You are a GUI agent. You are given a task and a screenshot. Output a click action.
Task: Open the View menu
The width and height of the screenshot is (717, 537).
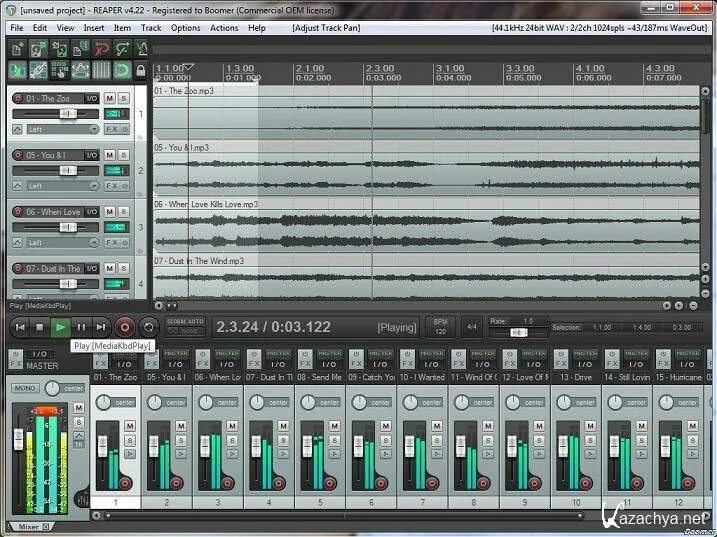point(65,28)
